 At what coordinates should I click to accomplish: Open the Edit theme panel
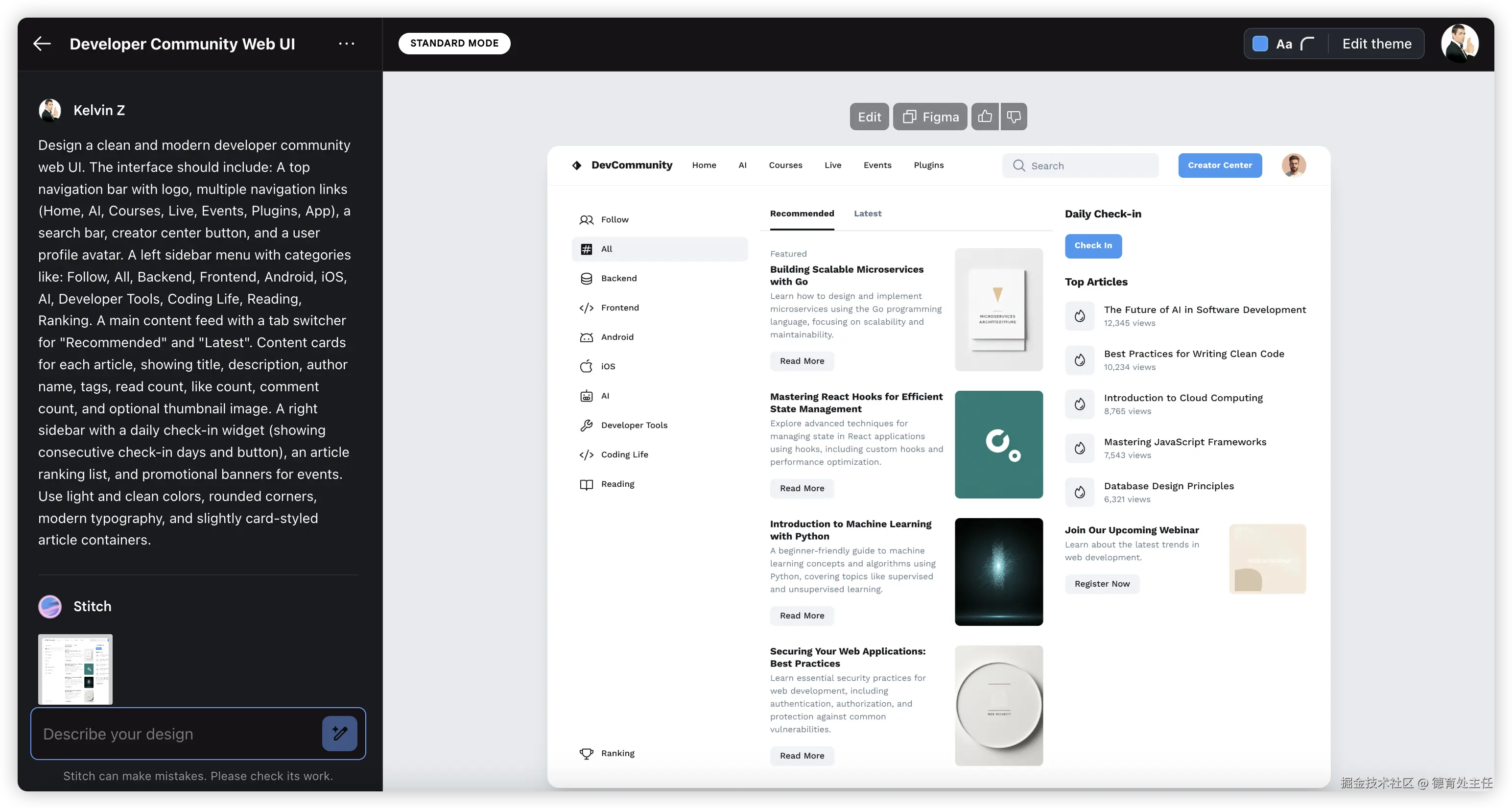[x=1376, y=44]
